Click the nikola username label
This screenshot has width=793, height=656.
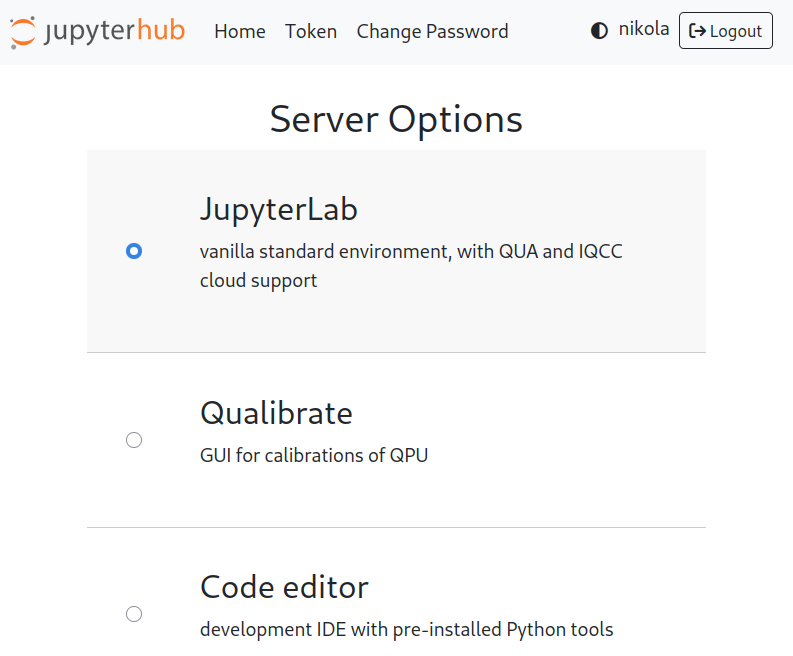coord(644,30)
